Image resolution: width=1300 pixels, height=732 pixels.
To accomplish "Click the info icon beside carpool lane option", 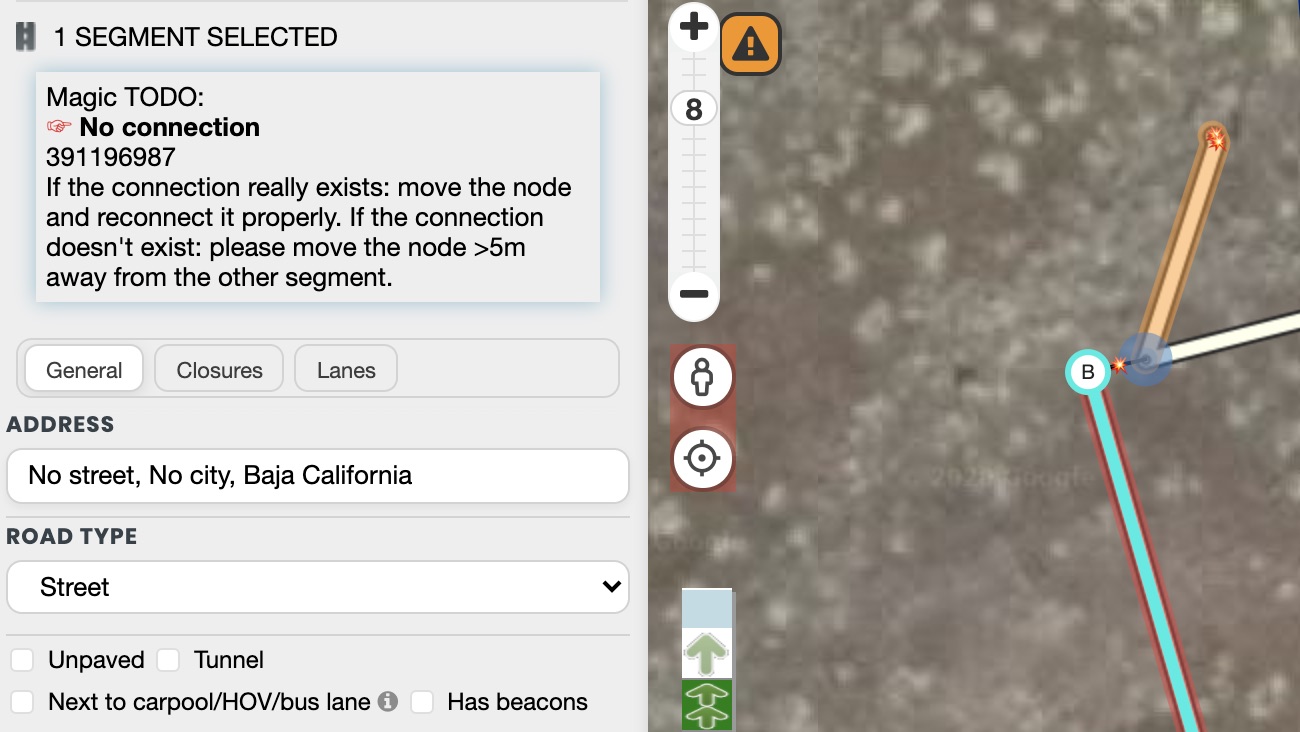I will coord(388,702).
